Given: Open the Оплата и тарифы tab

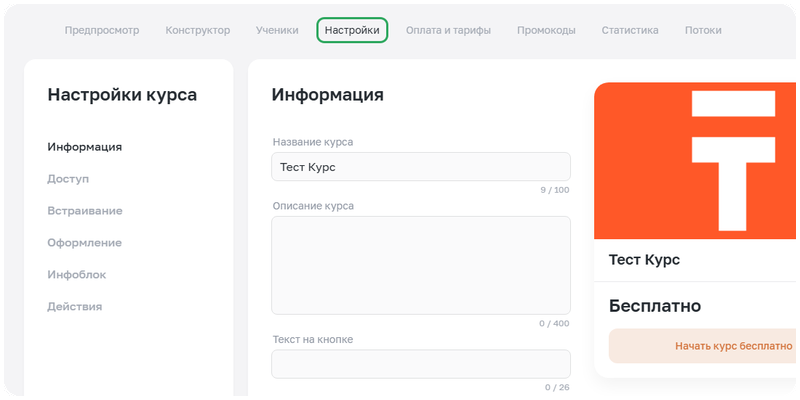Looking at the screenshot, I should pyautogui.click(x=448, y=30).
